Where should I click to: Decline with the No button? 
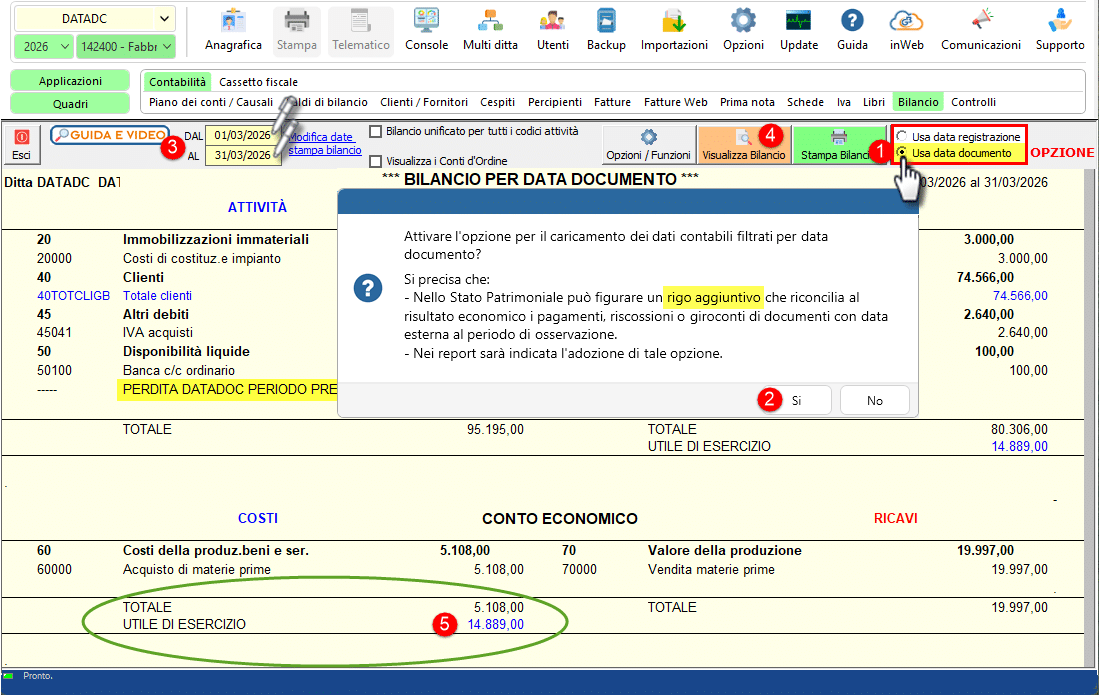tap(874, 401)
